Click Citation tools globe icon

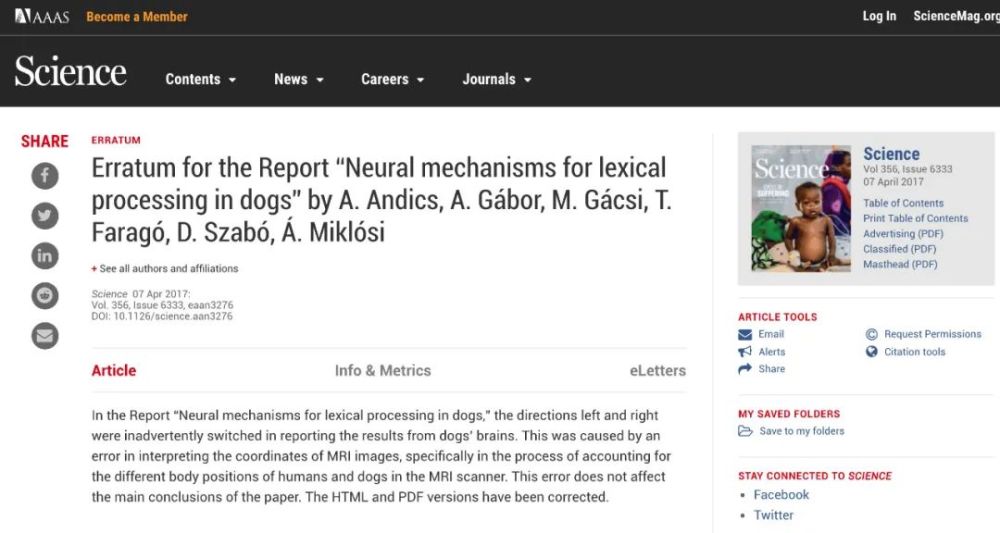click(x=871, y=351)
